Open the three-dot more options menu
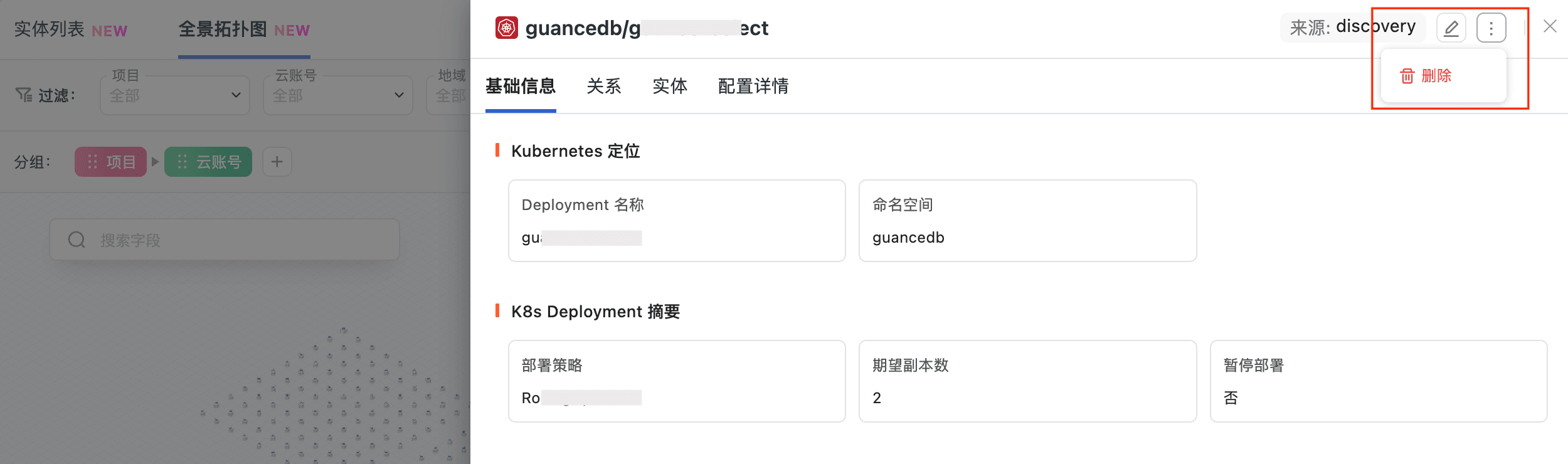This screenshot has width=1568, height=464. [1491, 28]
